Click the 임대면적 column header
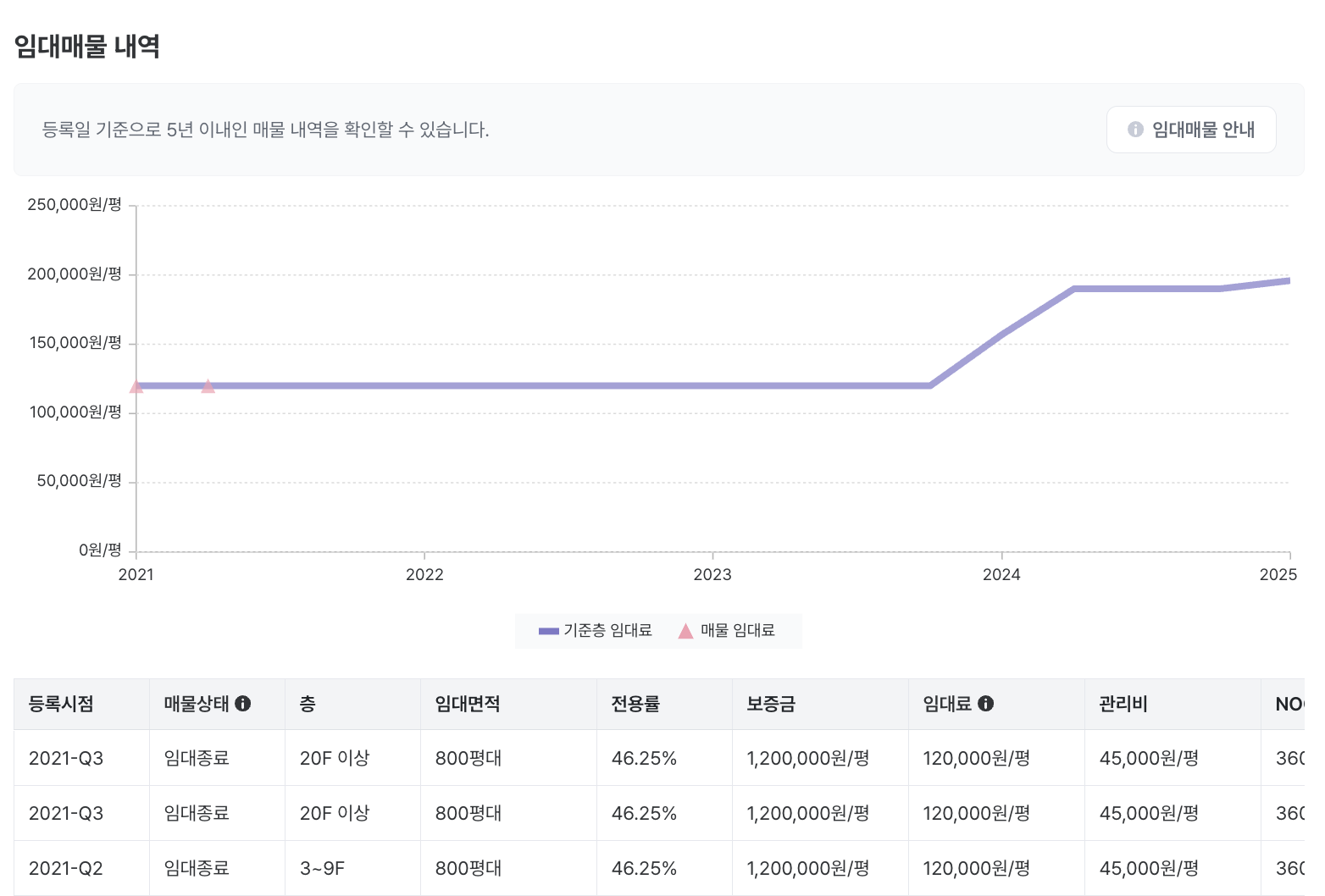1325x896 pixels. [468, 704]
